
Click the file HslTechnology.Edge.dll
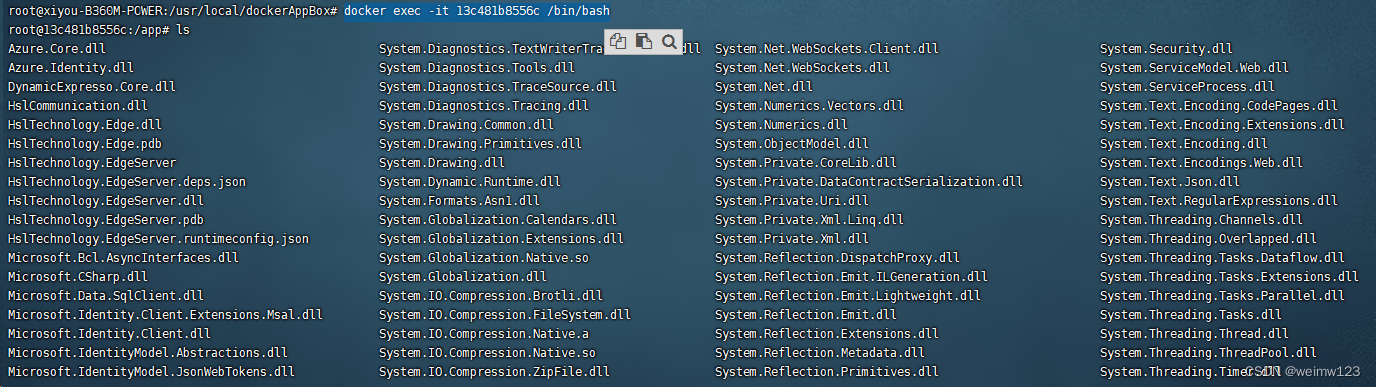[x=85, y=124]
